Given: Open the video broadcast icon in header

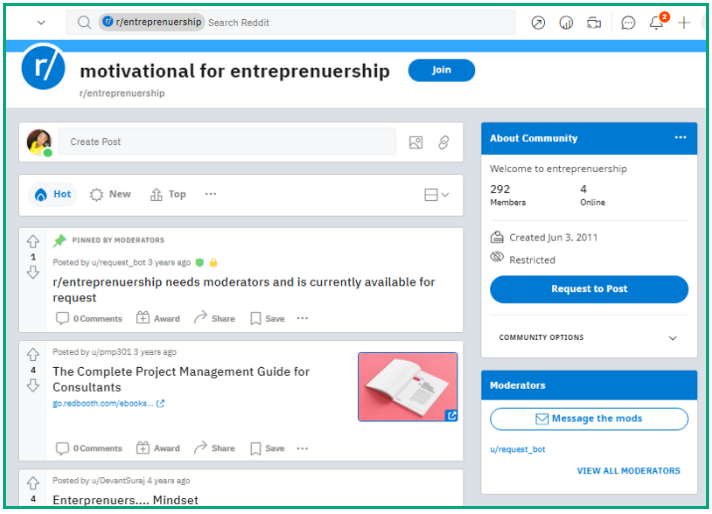Looking at the screenshot, I should point(593,22).
